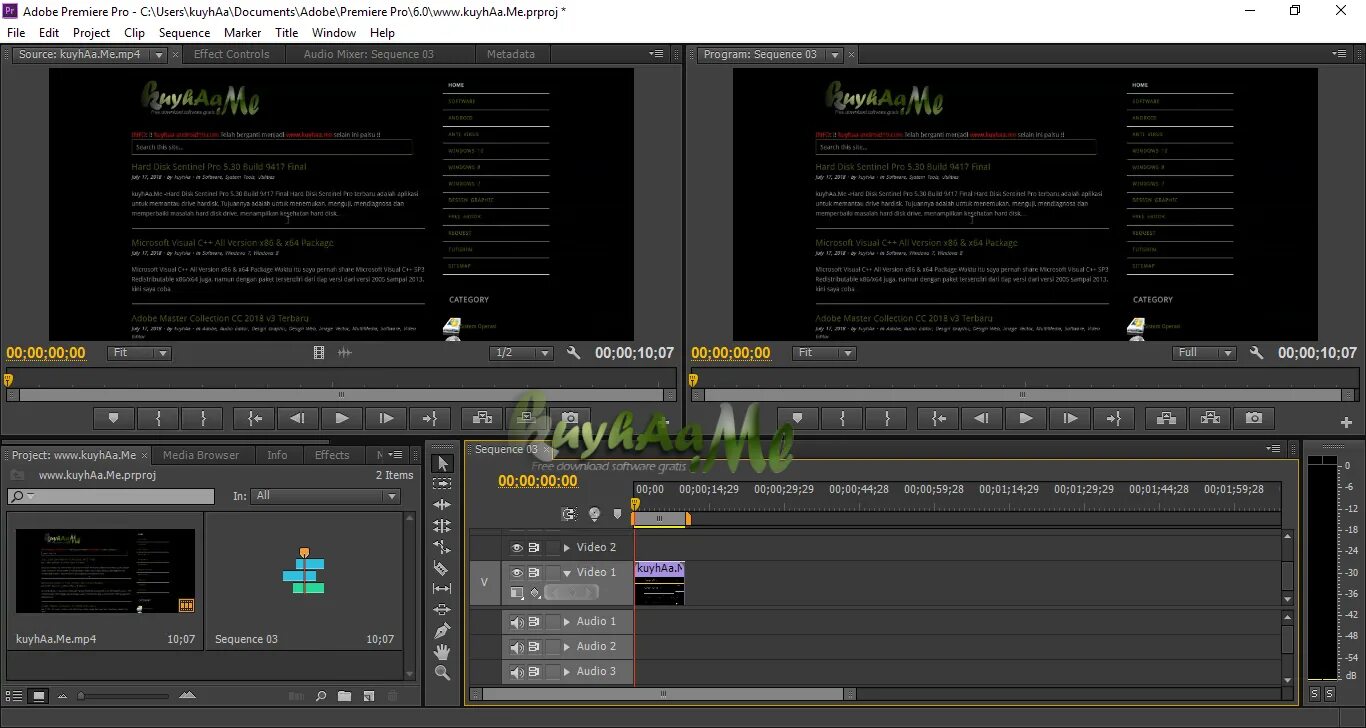Select the Zoom magnifier tool

[x=442, y=673]
